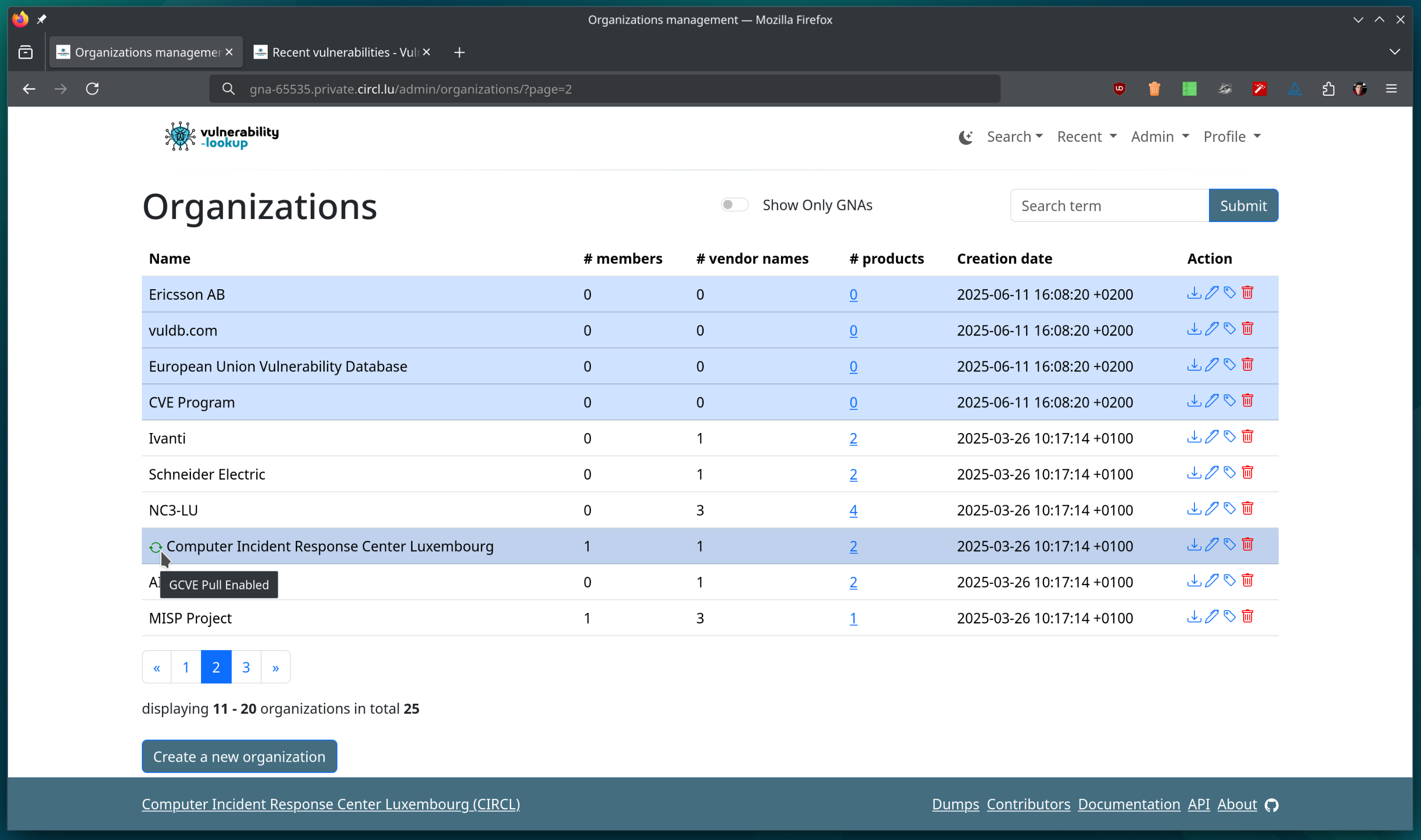This screenshot has width=1421, height=840.
Task: Click tag icon in CVE Program row
Action: pos(1229,401)
